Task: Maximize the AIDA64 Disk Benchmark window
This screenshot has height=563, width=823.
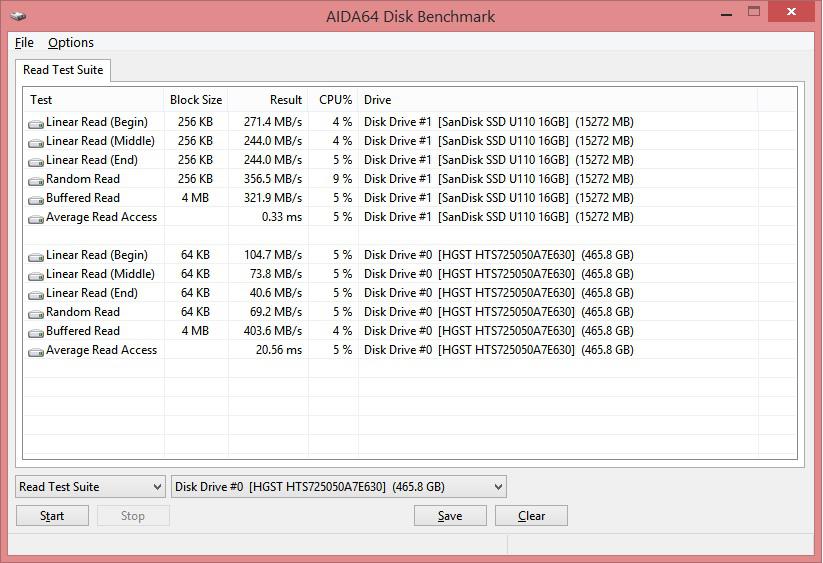Action: tap(754, 12)
